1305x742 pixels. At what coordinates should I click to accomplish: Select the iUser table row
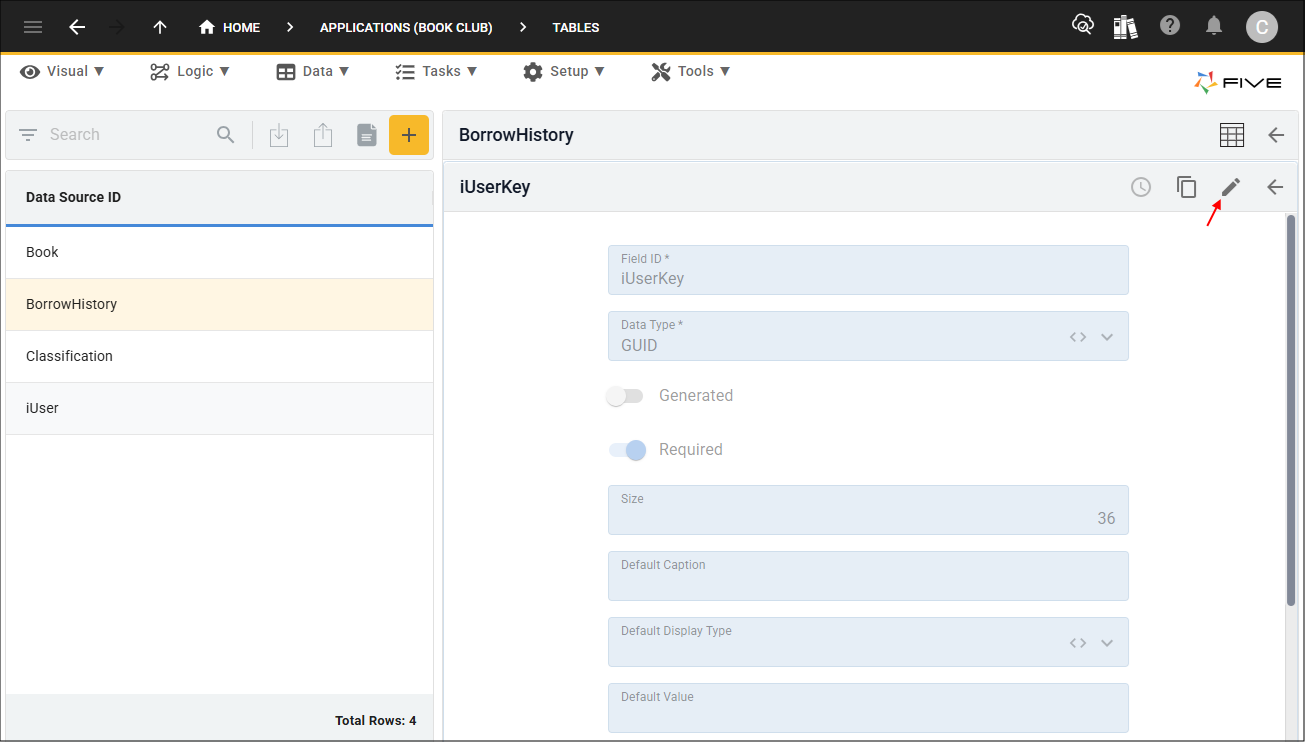pos(219,408)
